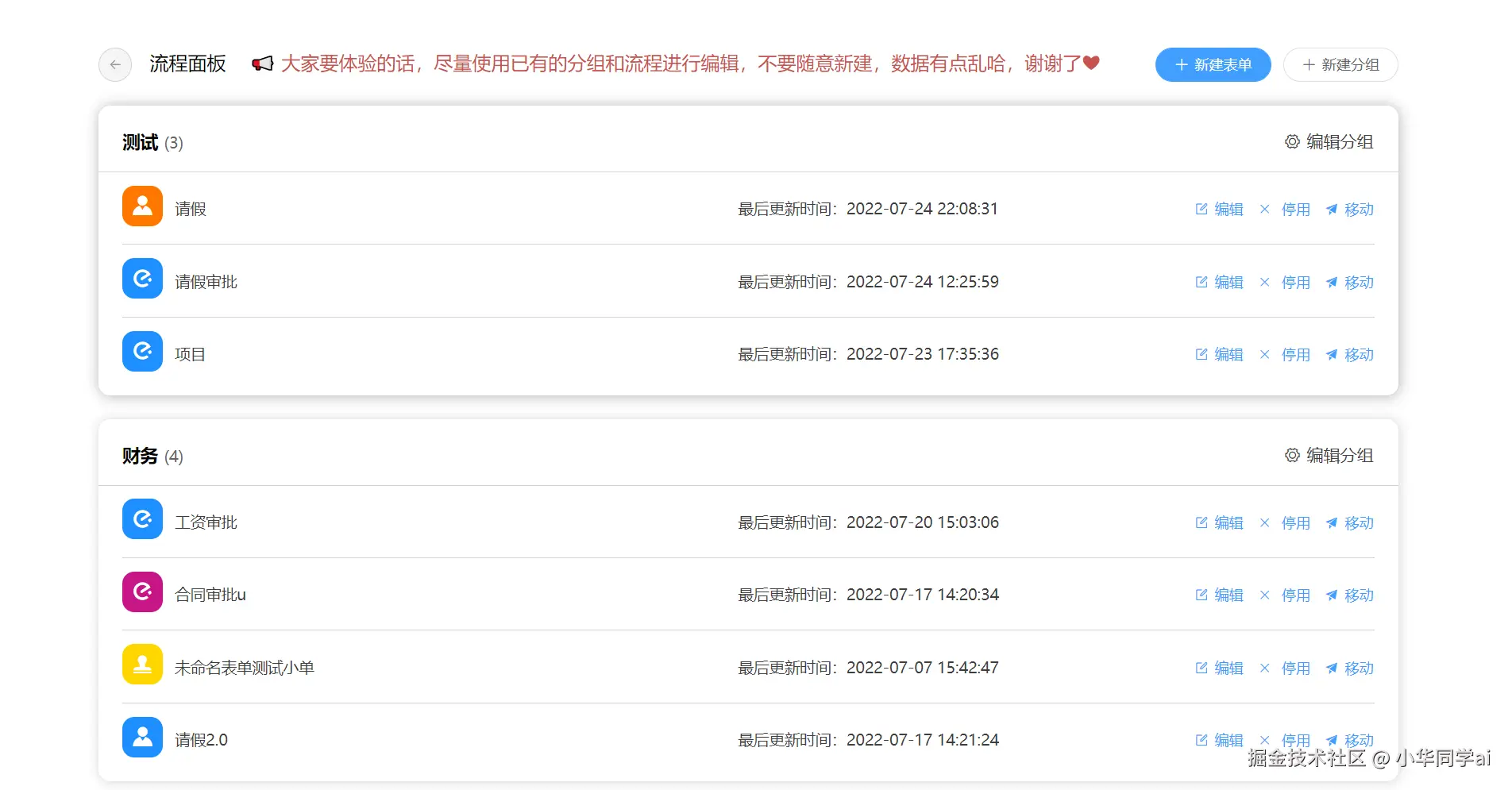Click the red megaphone announcement icon
This screenshot has width=1512, height=790.
tap(262, 64)
